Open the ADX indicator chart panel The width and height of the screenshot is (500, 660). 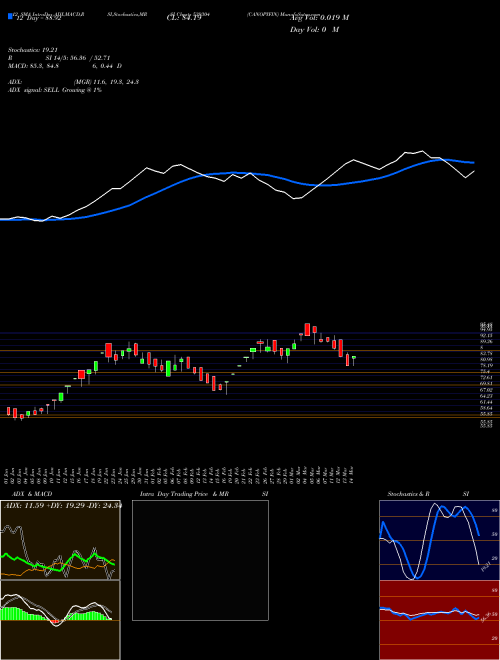pyautogui.click(x=60, y=540)
